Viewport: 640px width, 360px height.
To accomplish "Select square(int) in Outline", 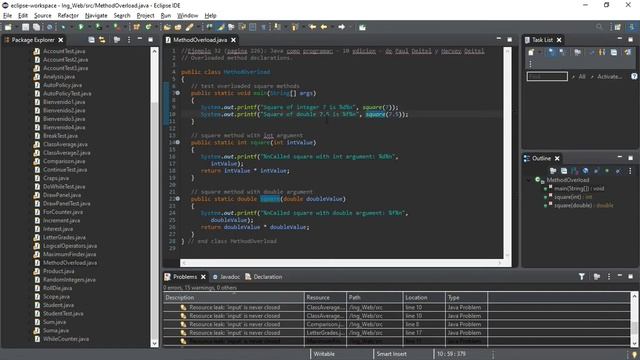I will pos(573,197).
